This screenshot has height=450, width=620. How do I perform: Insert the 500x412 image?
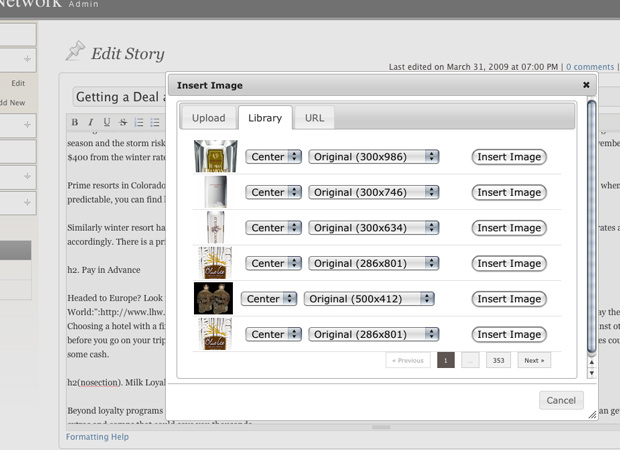[509, 299]
